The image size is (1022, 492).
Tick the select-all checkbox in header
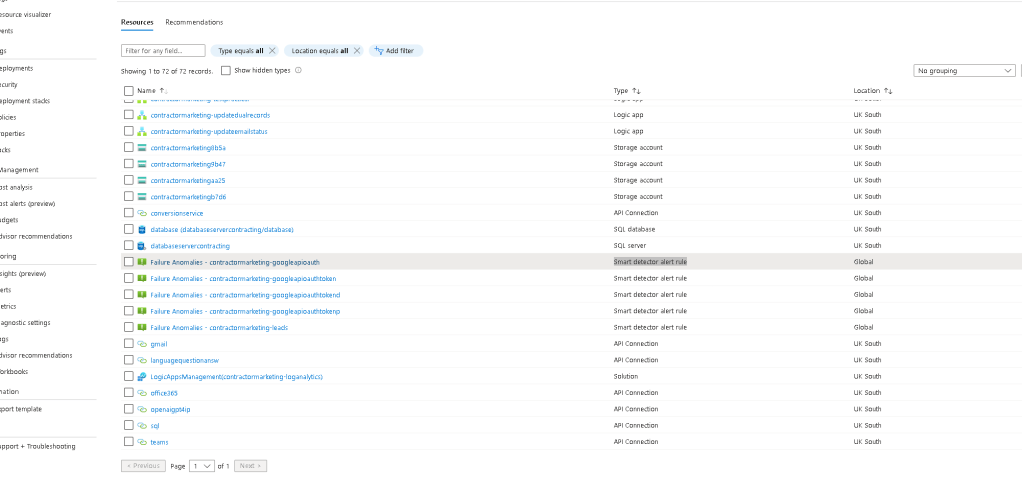128,91
